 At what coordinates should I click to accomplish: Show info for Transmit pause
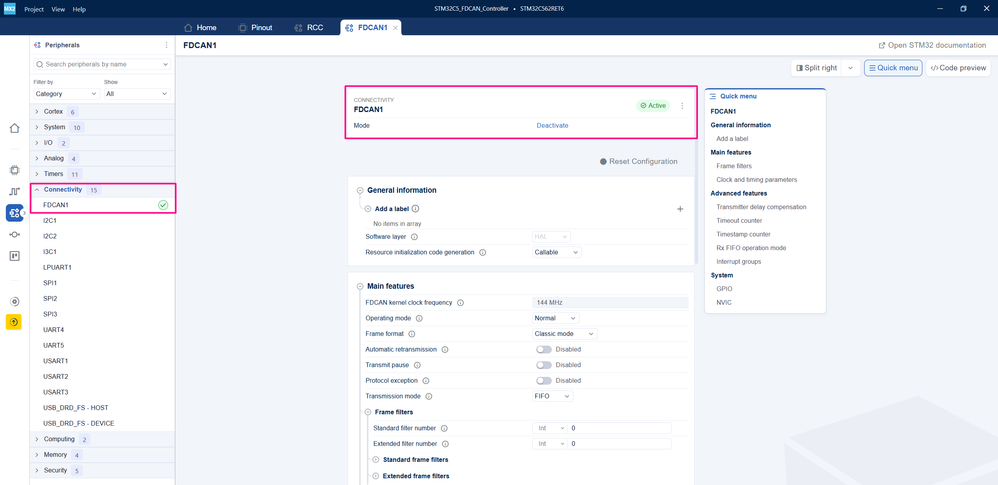(x=415, y=365)
